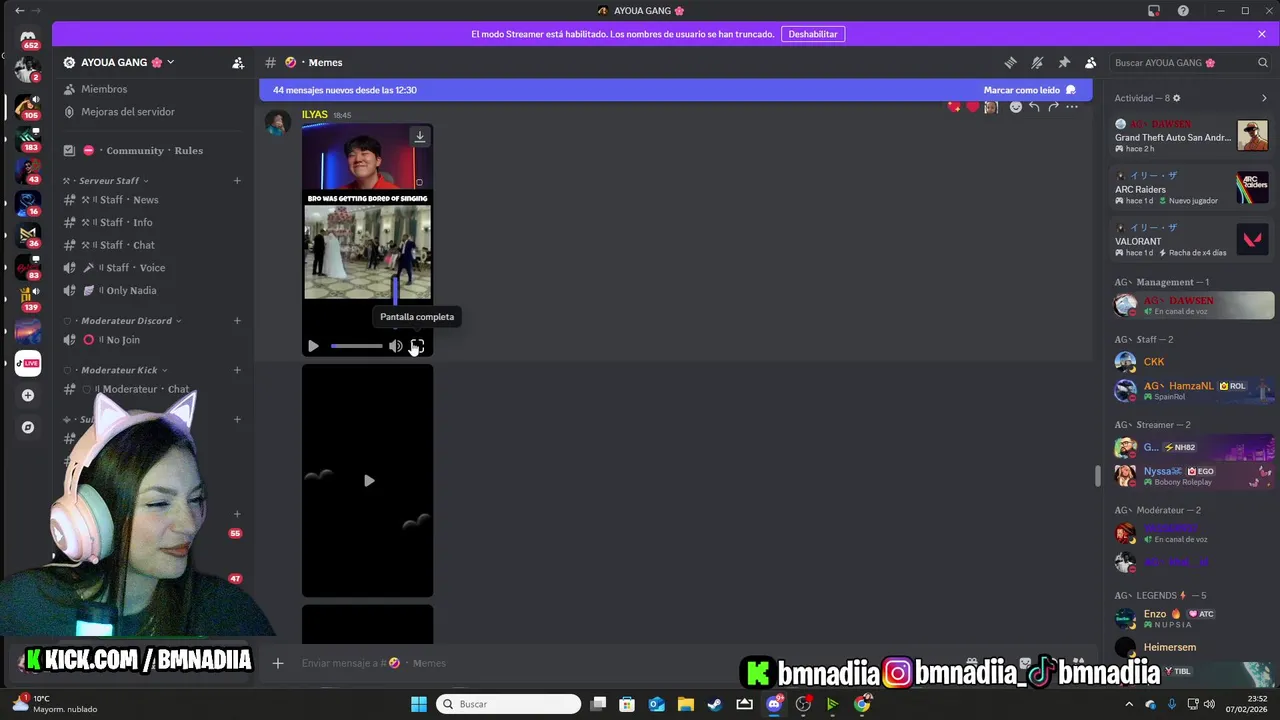Add a channel to Serveur Staff category
The height and width of the screenshot is (720, 1280).
pyautogui.click(x=237, y=181)
